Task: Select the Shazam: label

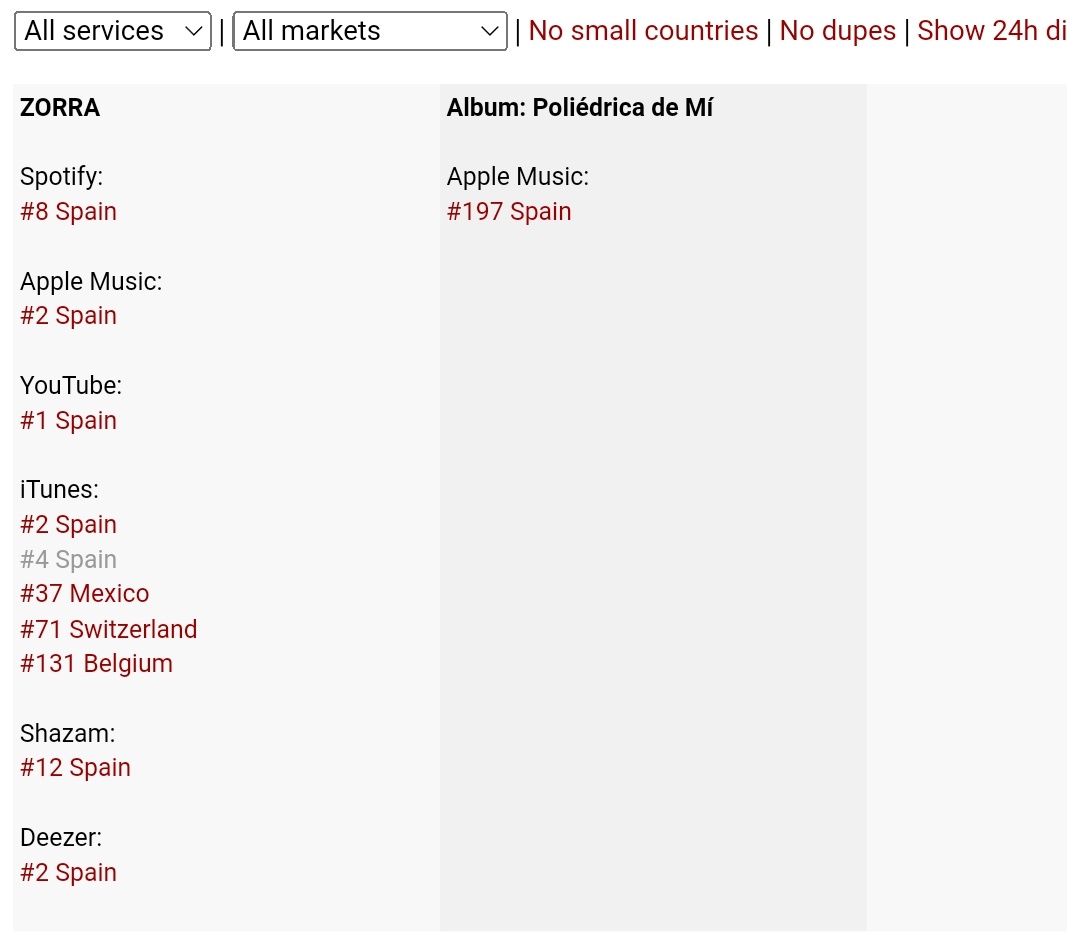Action: pyautogui.click(x=67, y=734)
